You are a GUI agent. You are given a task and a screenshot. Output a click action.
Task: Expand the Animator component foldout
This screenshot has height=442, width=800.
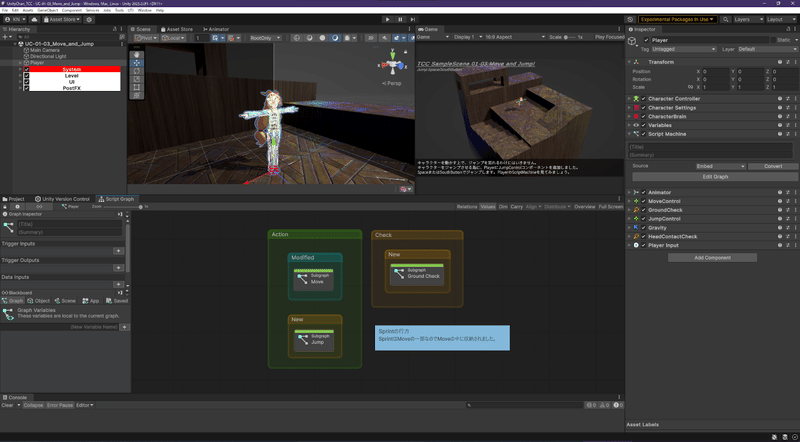point(630,192)
